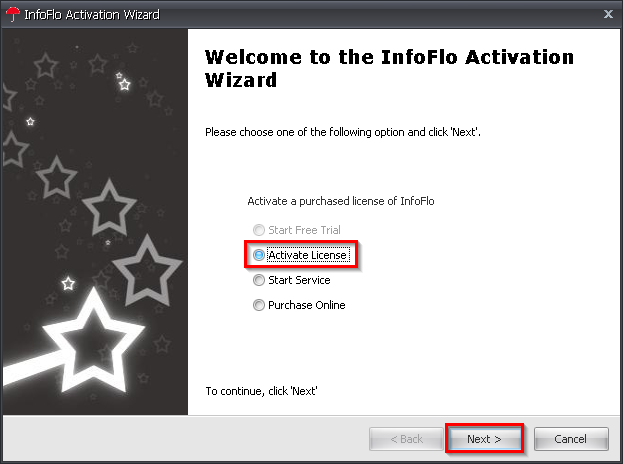Click the InfoFlo Activation Wizard title bar

(312, 14)
